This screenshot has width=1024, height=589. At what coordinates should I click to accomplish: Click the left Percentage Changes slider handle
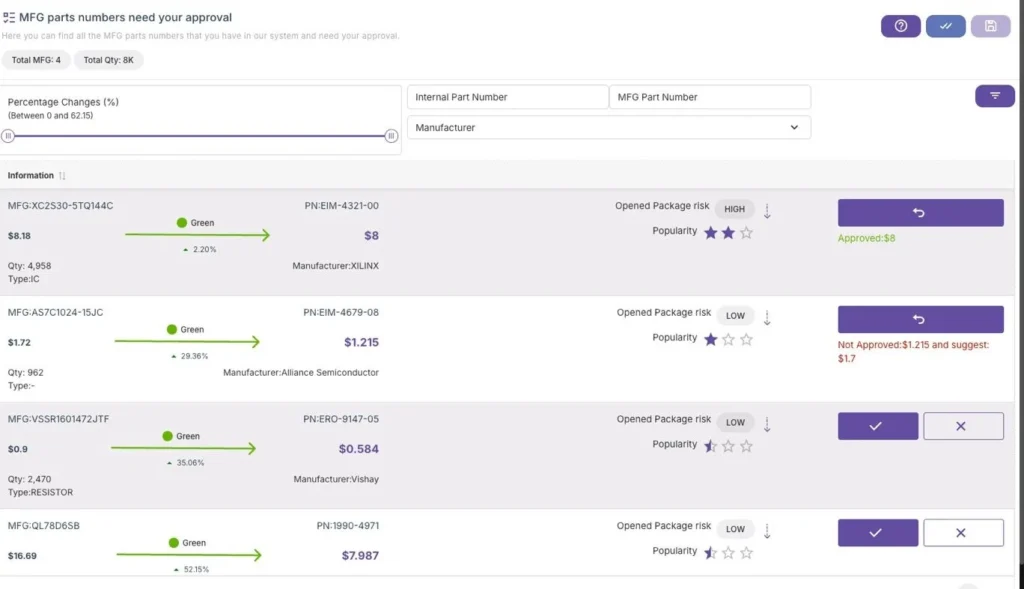coord(8,136)
